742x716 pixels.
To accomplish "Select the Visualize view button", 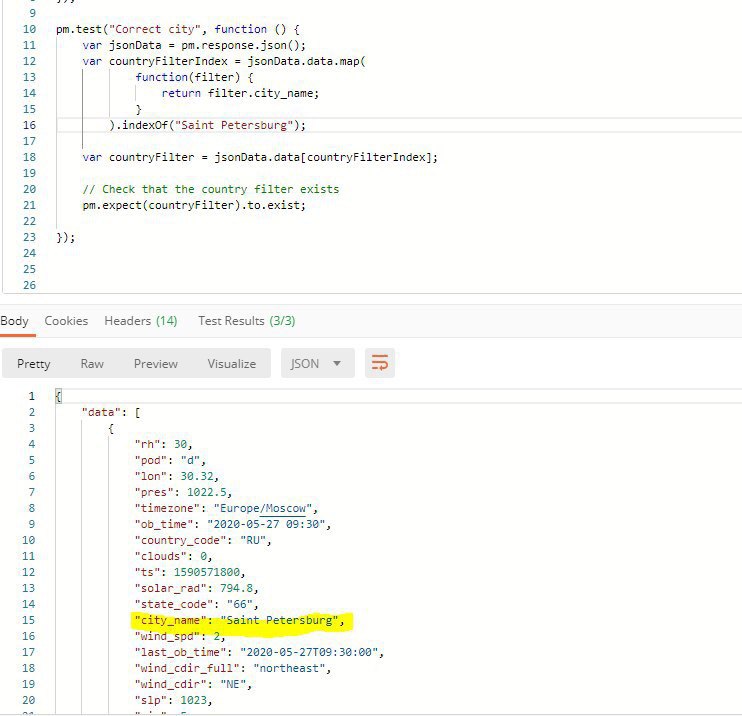I will point(231,363).
